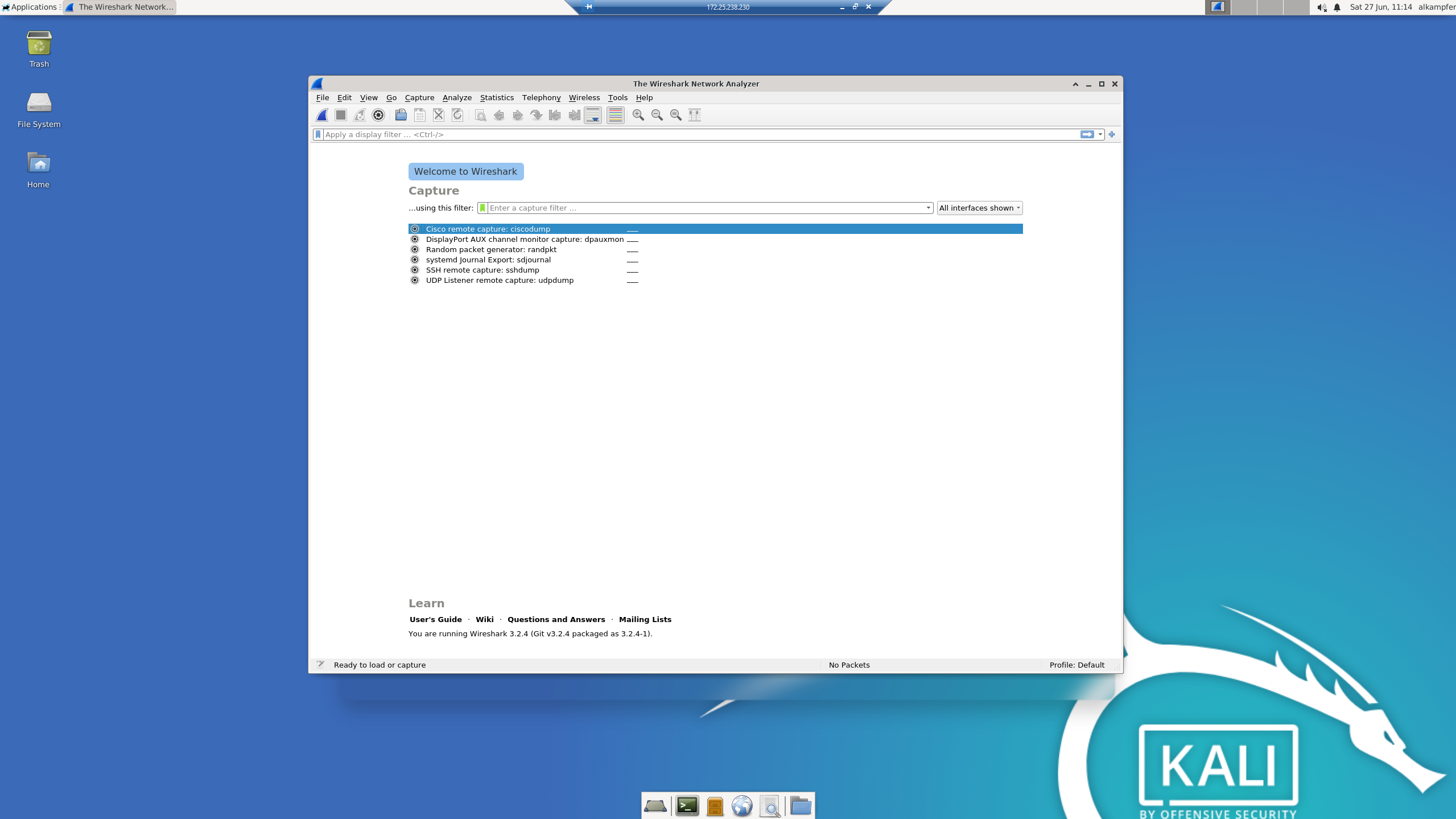Image resolution: width=1456 pixels, height=819 pixels.
Task: Go back in packet history arrow
Action: (x=499, y=116)
